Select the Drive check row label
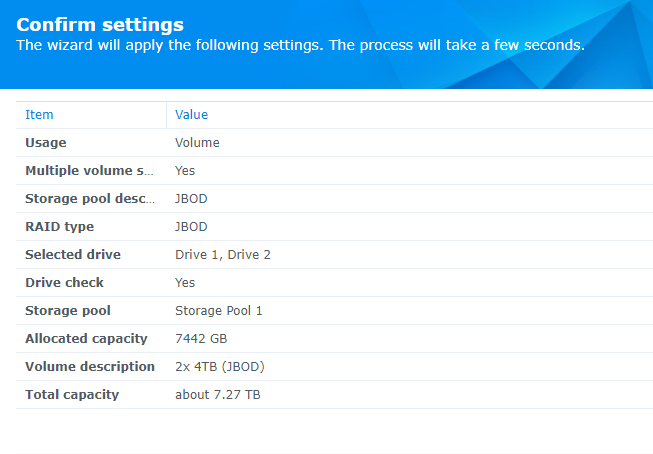Screen dimensions: 653x454 tap(64, 283)
